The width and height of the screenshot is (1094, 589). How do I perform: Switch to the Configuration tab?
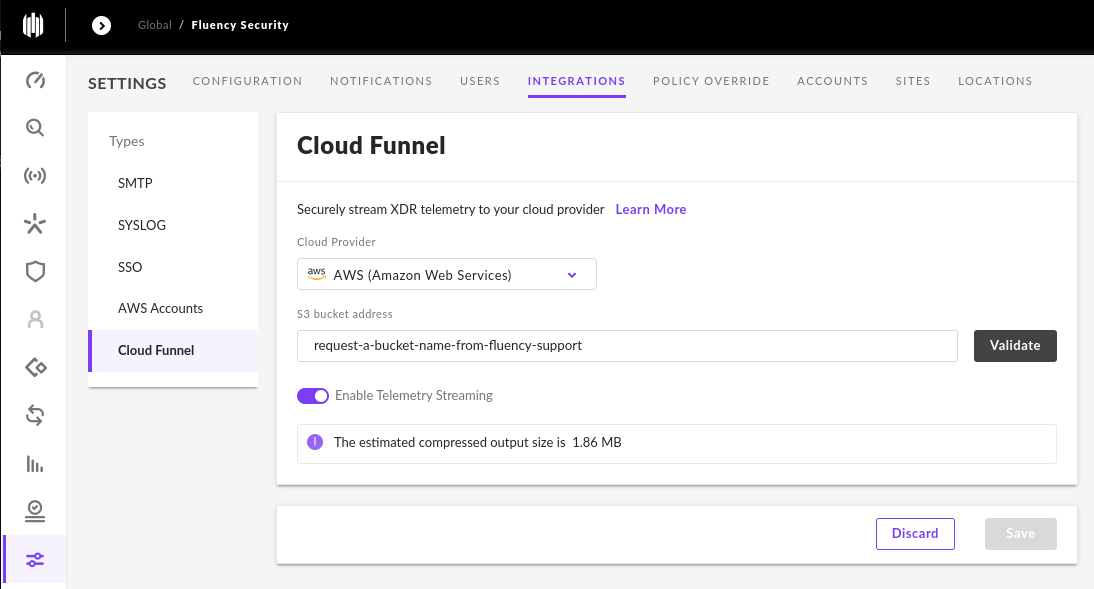click(x=247, y=81)
